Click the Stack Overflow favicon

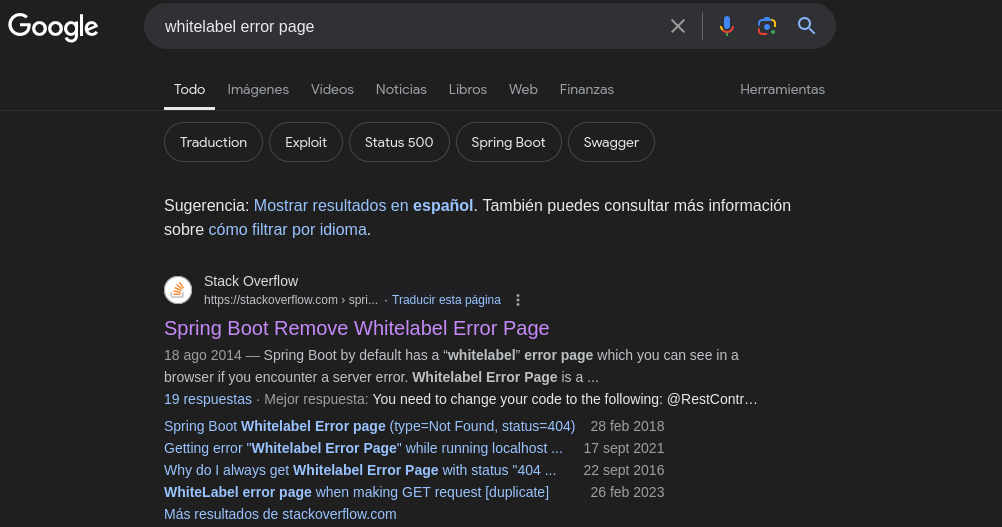coord(178,290)
